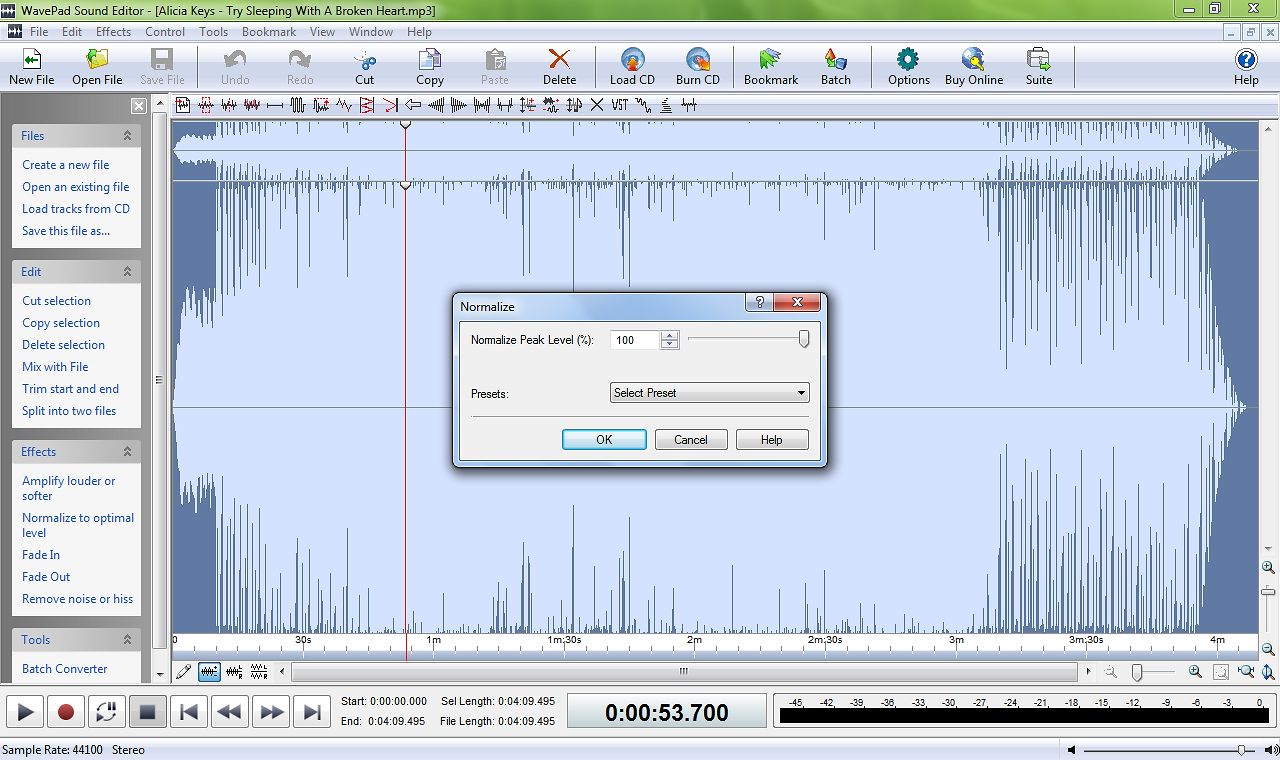Open the Select Preset dropdown
This screenshot has height=760, width=1280.
(x=709, y=392)
